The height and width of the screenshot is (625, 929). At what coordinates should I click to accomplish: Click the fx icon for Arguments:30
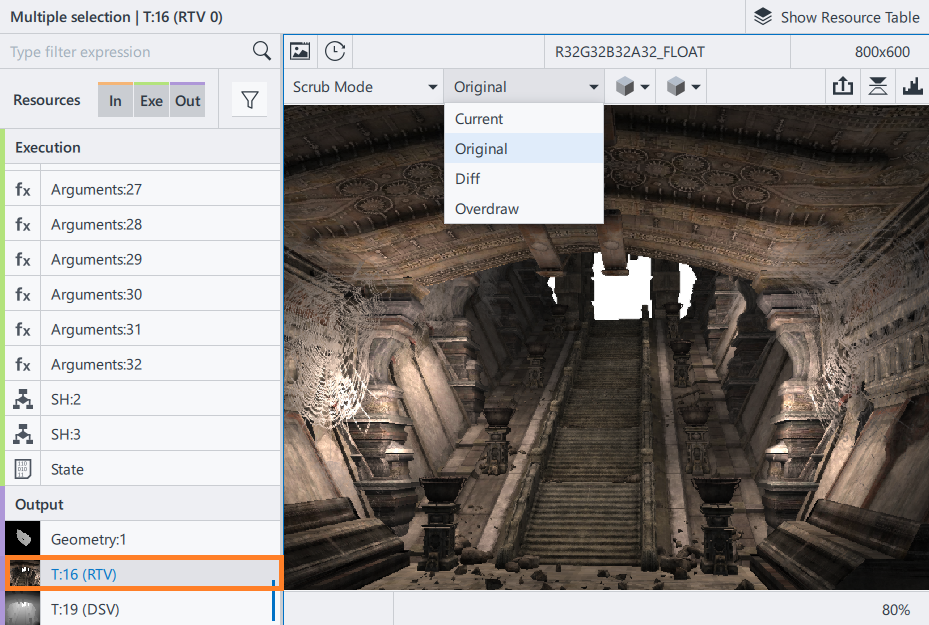pos(23,294)
